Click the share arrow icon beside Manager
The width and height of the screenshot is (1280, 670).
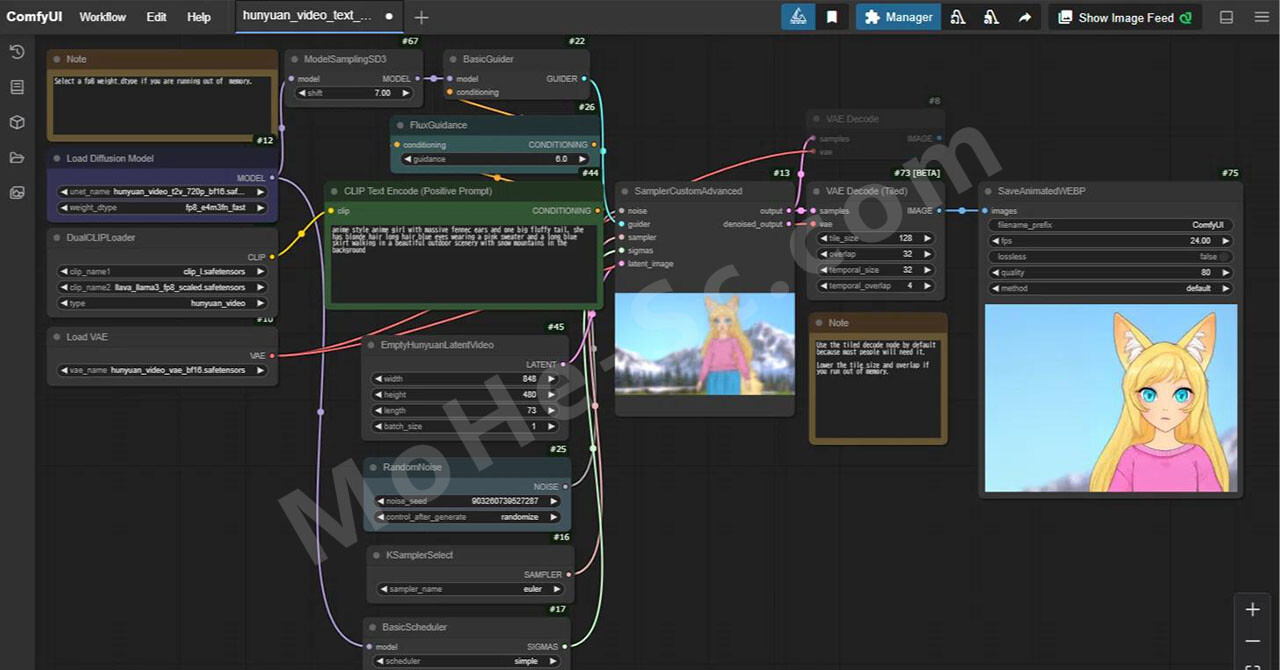click(1025, 17)
